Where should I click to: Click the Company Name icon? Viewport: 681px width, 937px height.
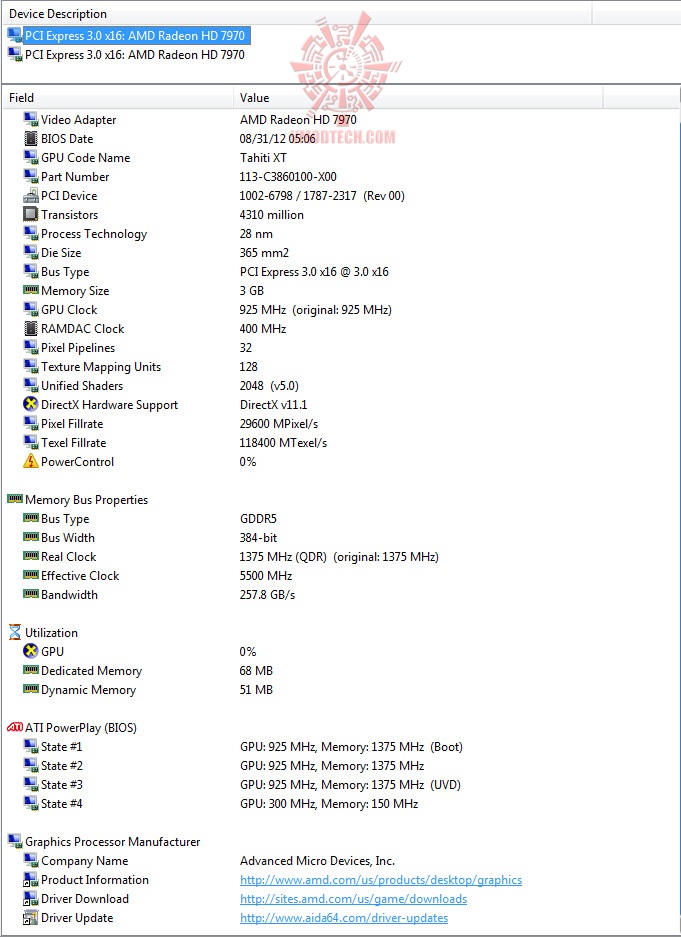tap(30, 861)
